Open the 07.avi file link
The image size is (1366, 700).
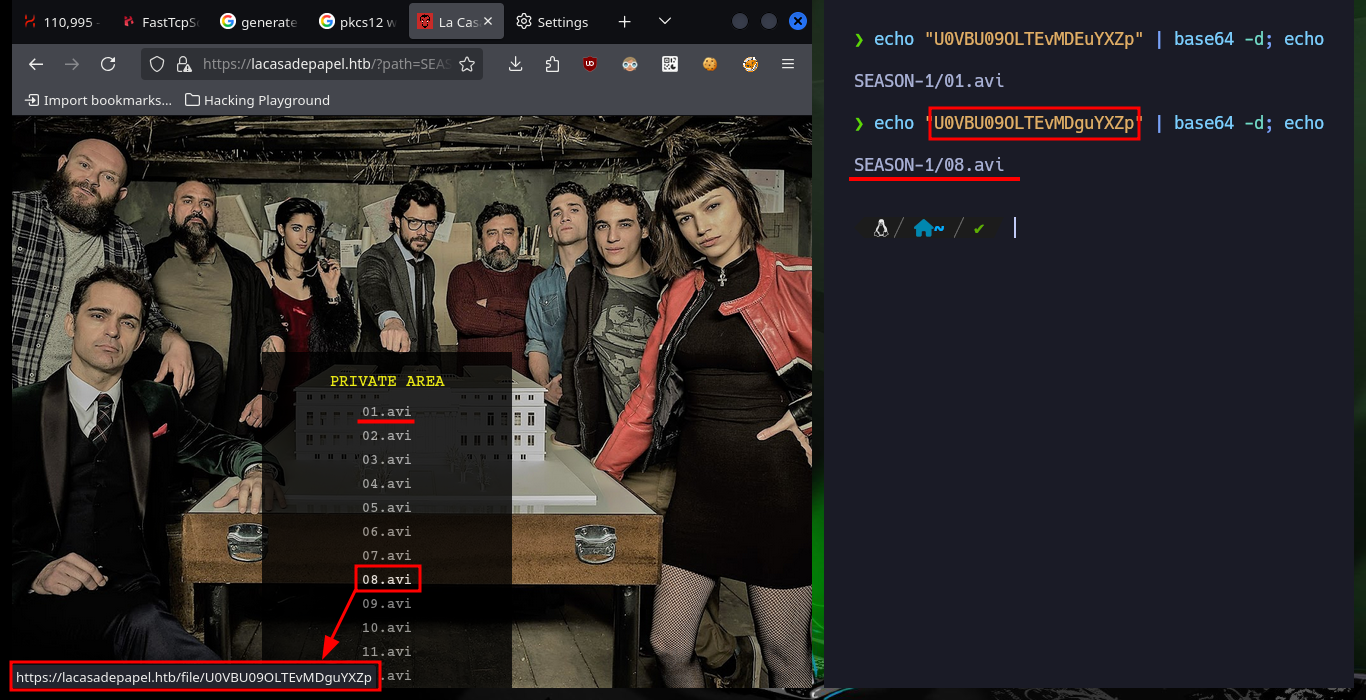(x=386, y=555)
